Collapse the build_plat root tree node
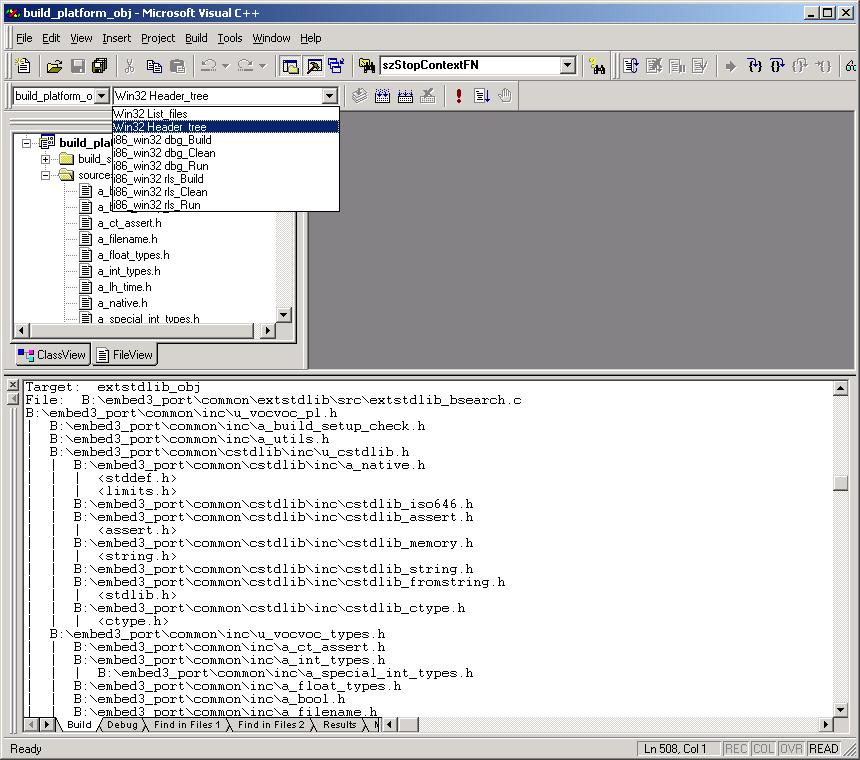 (x=26, y=143)
